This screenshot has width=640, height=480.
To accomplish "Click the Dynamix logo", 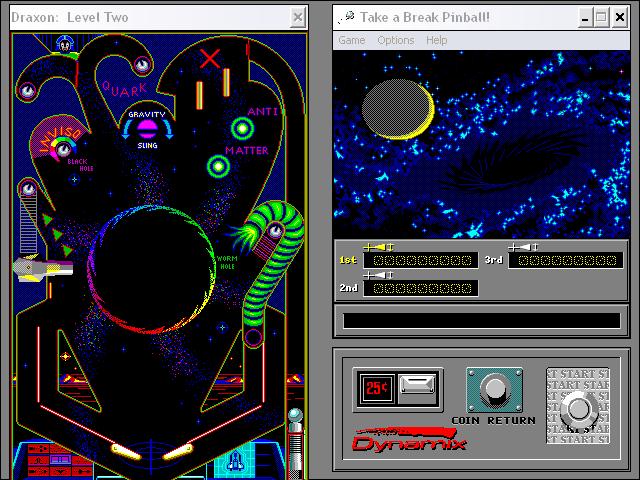I will coord(409,440).
